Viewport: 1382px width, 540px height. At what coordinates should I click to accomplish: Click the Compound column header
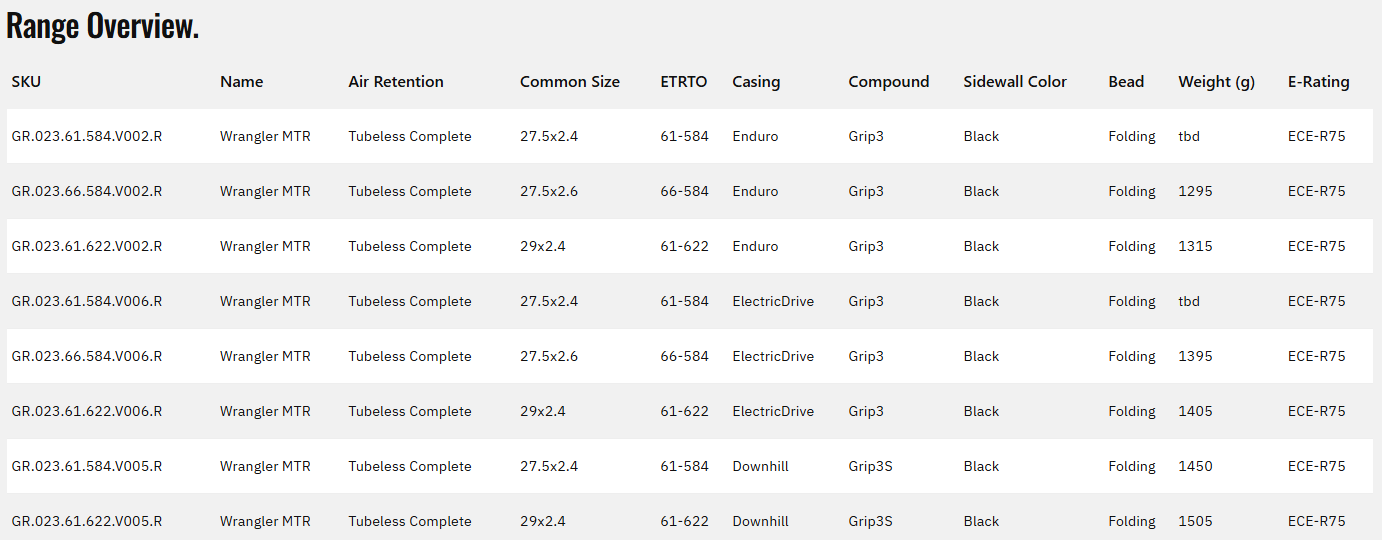[889, 82]
